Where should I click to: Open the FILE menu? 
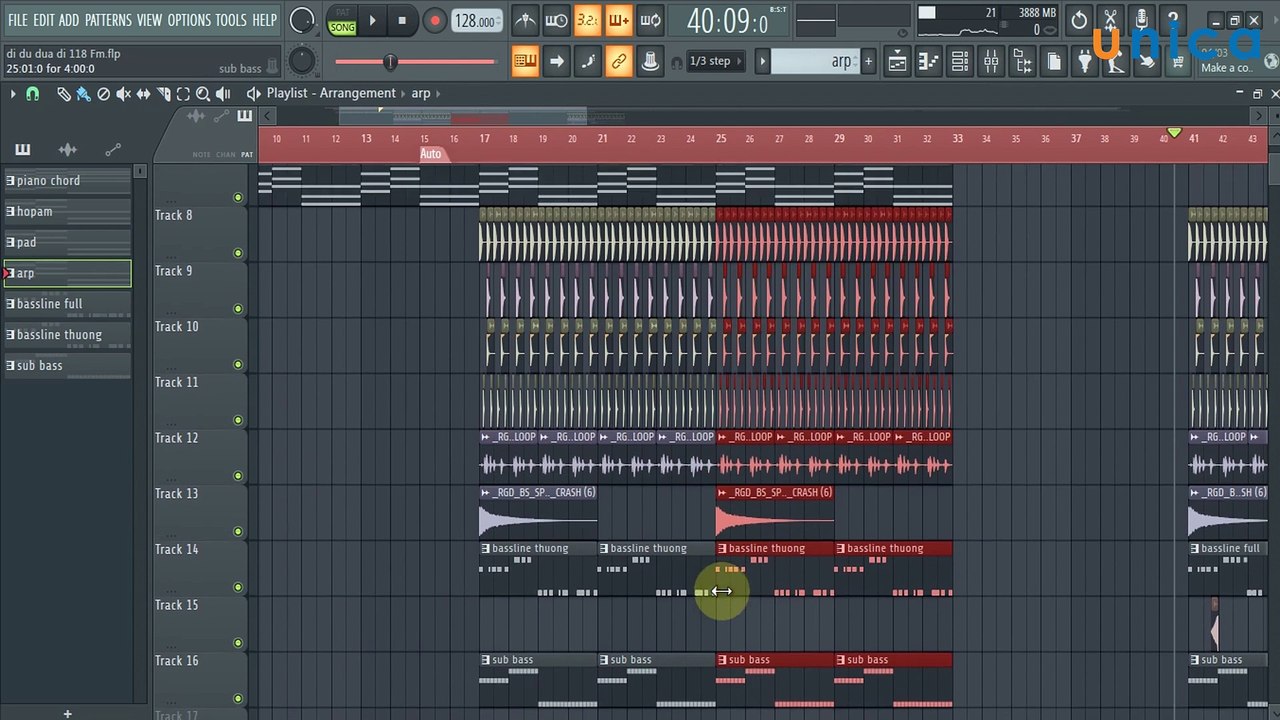(x=18, y=20)
